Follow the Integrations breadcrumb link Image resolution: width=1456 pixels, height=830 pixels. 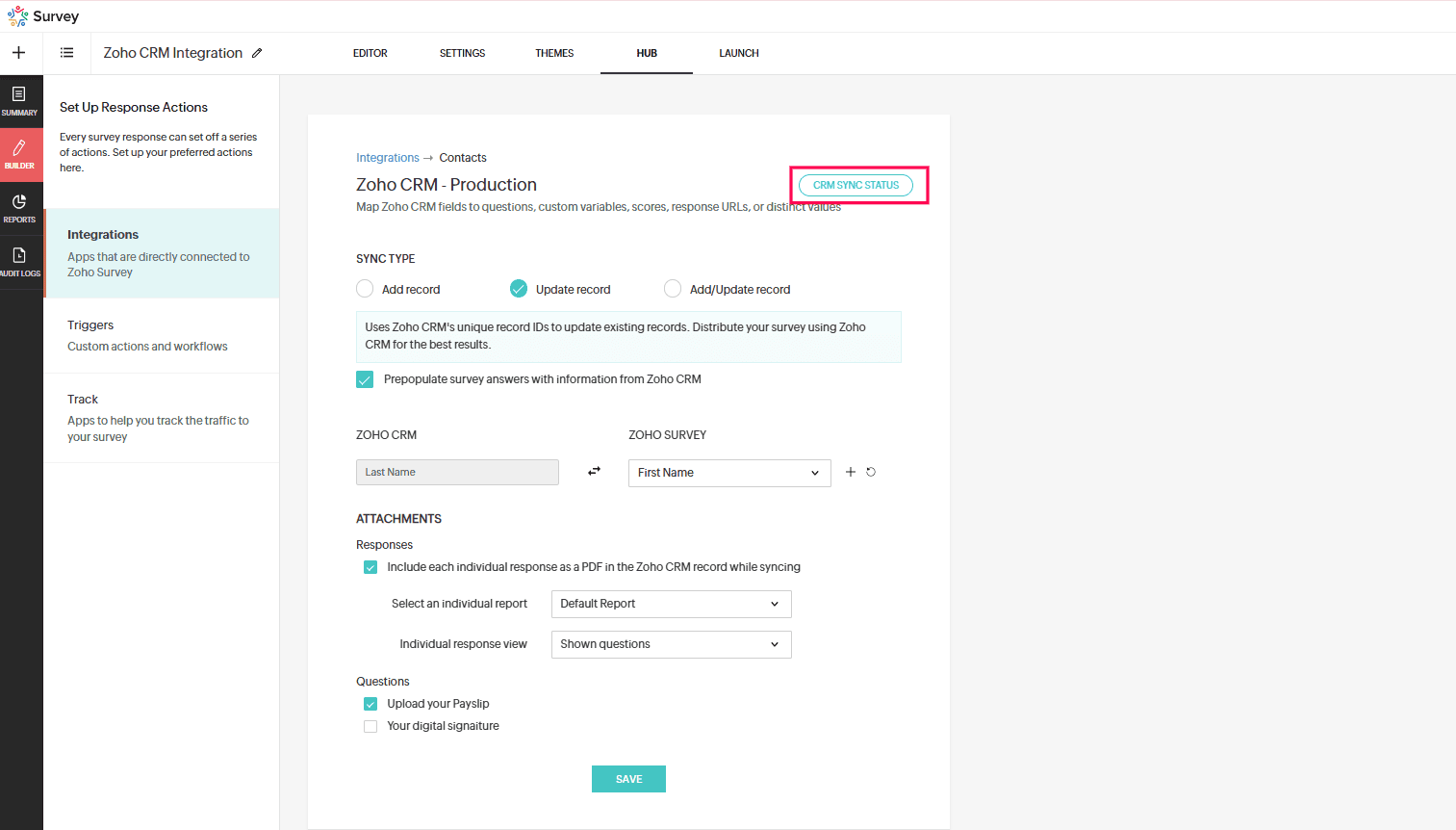click(388, 158)
